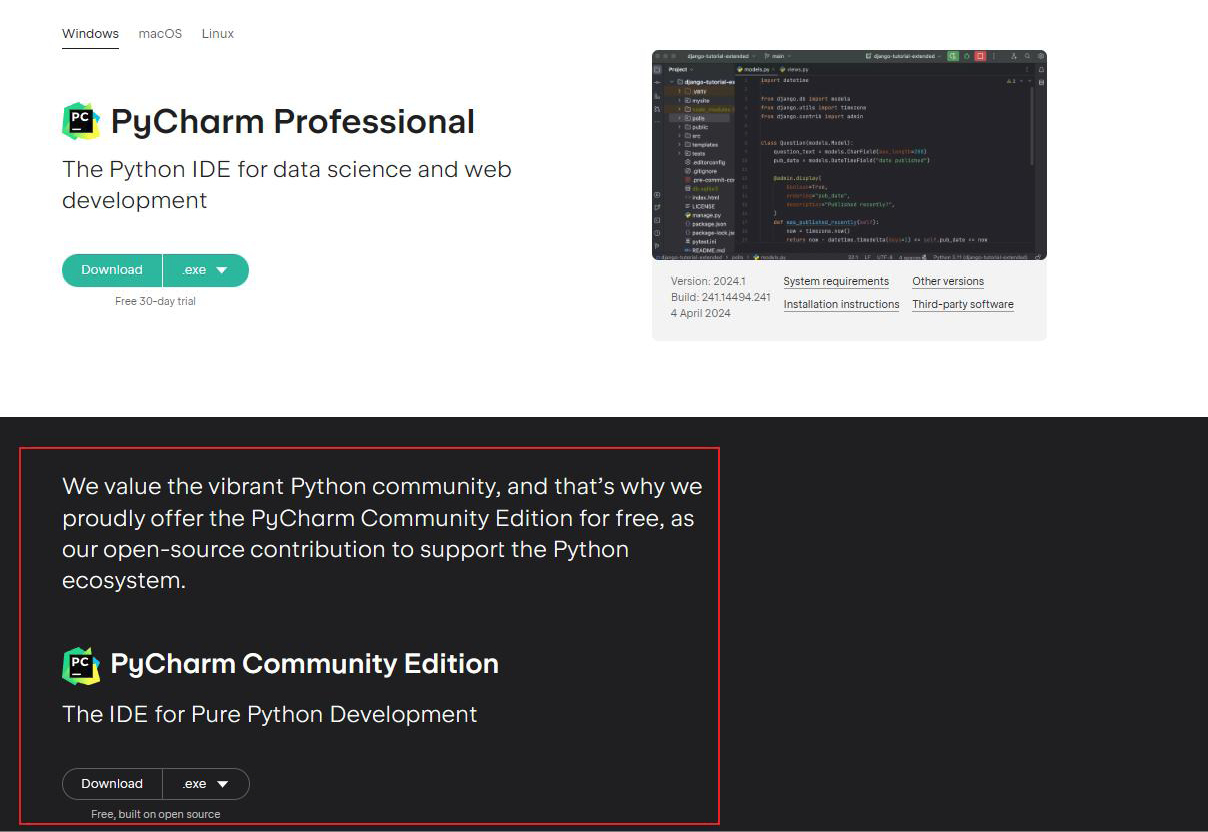Open the Other versions link

click(948, 282)
